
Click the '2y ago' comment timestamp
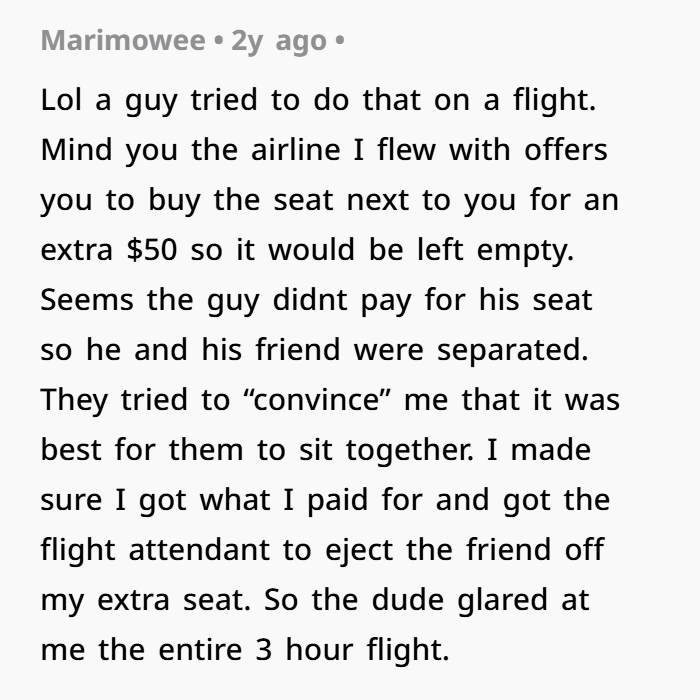click(x=279, y=42)
